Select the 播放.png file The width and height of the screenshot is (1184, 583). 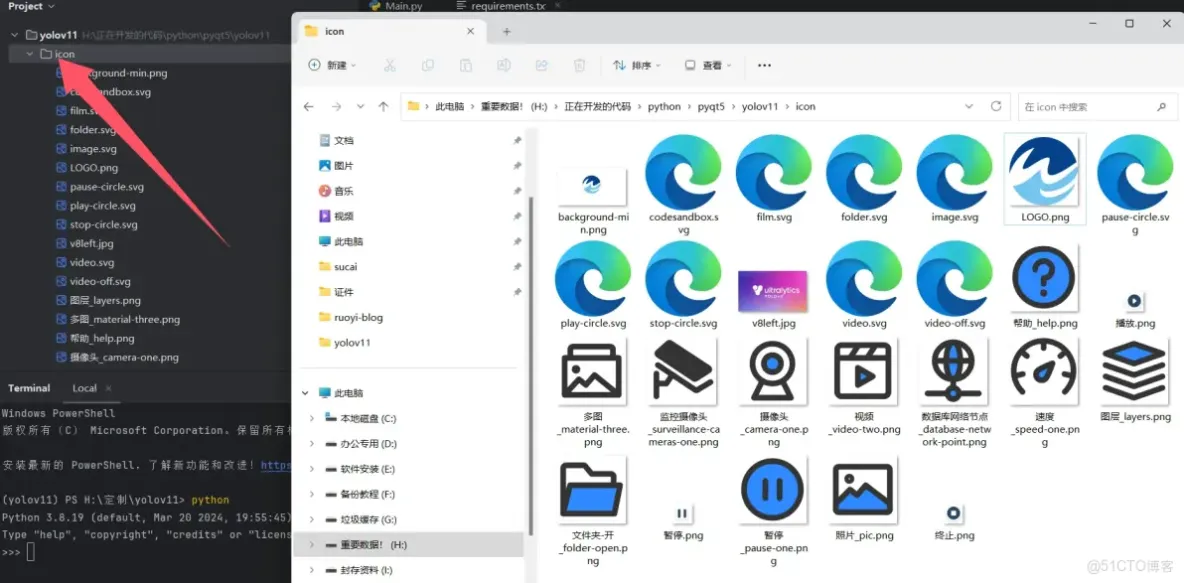1134,301
